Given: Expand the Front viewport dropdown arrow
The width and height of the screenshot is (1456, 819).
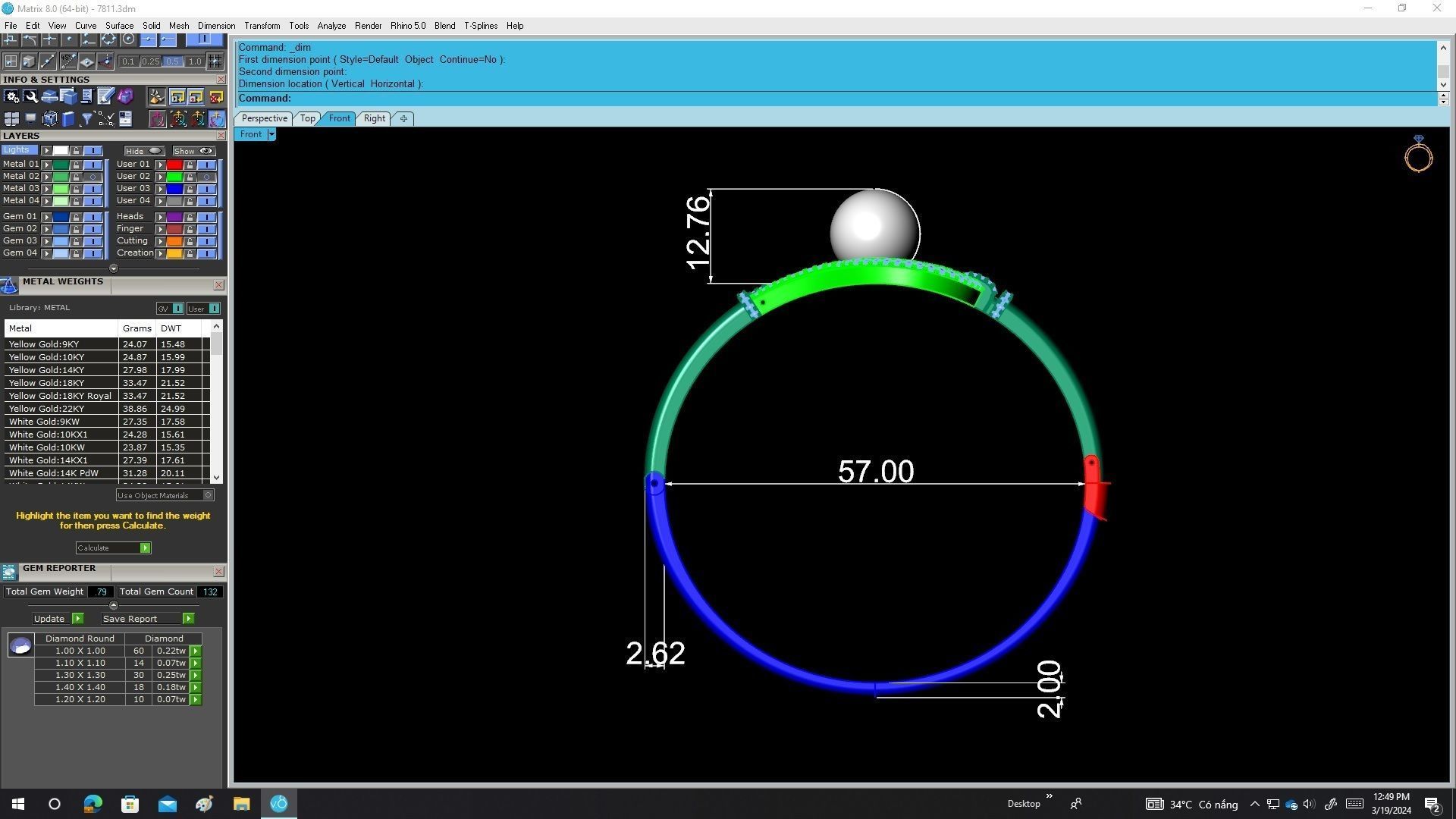Looking at the screenshot, I should (x=271, y=134).
